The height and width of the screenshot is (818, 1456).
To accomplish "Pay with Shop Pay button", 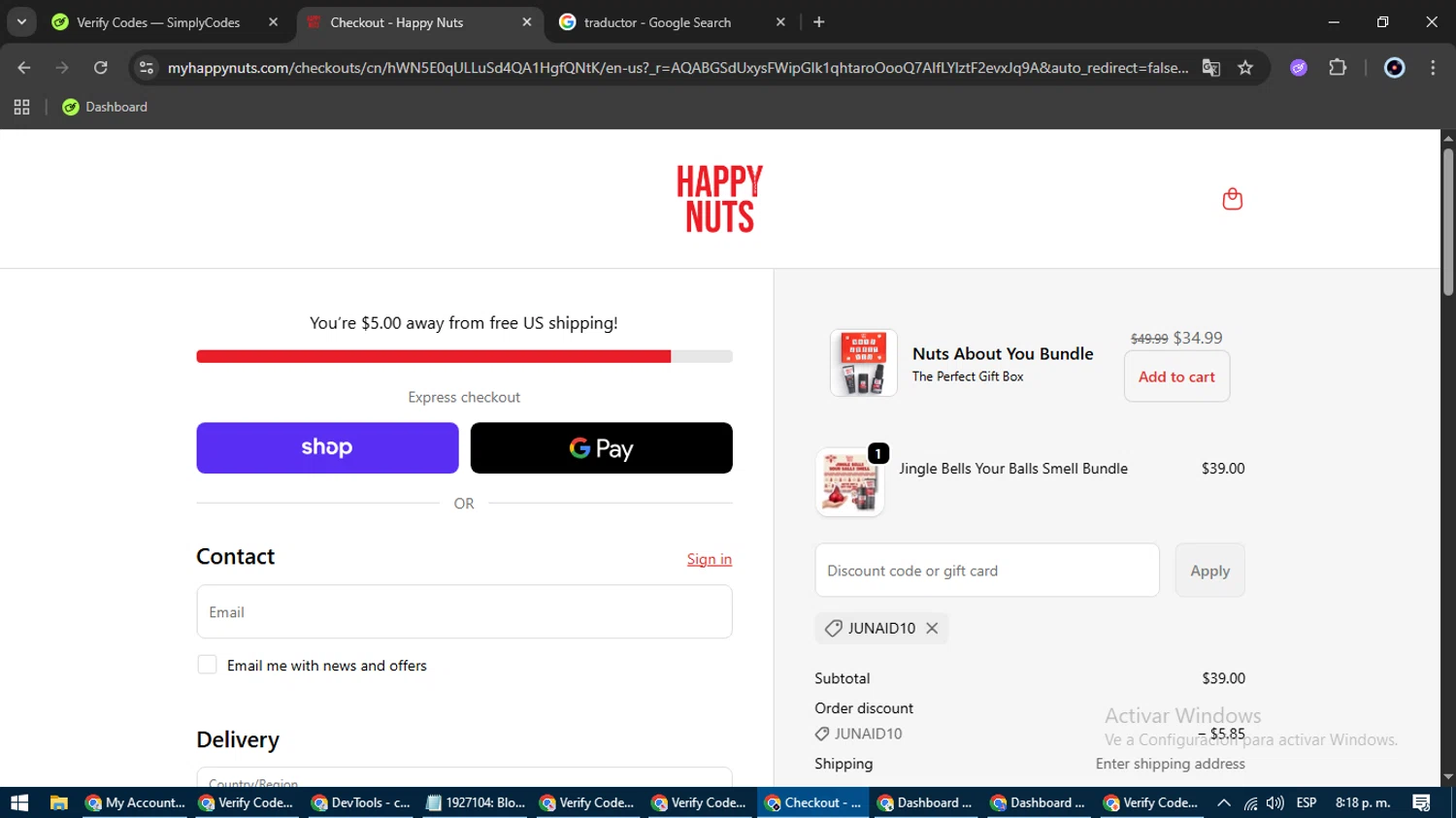I will coord(327,447).
